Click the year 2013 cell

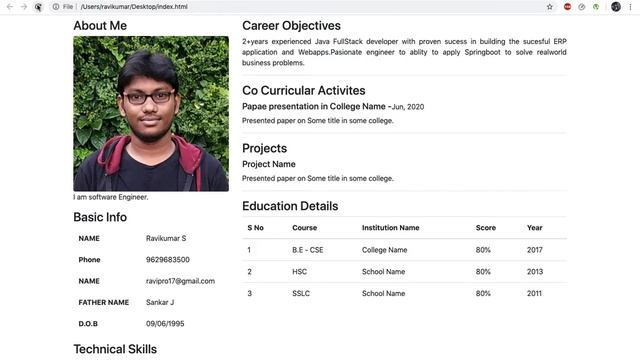tap(535, 271)
